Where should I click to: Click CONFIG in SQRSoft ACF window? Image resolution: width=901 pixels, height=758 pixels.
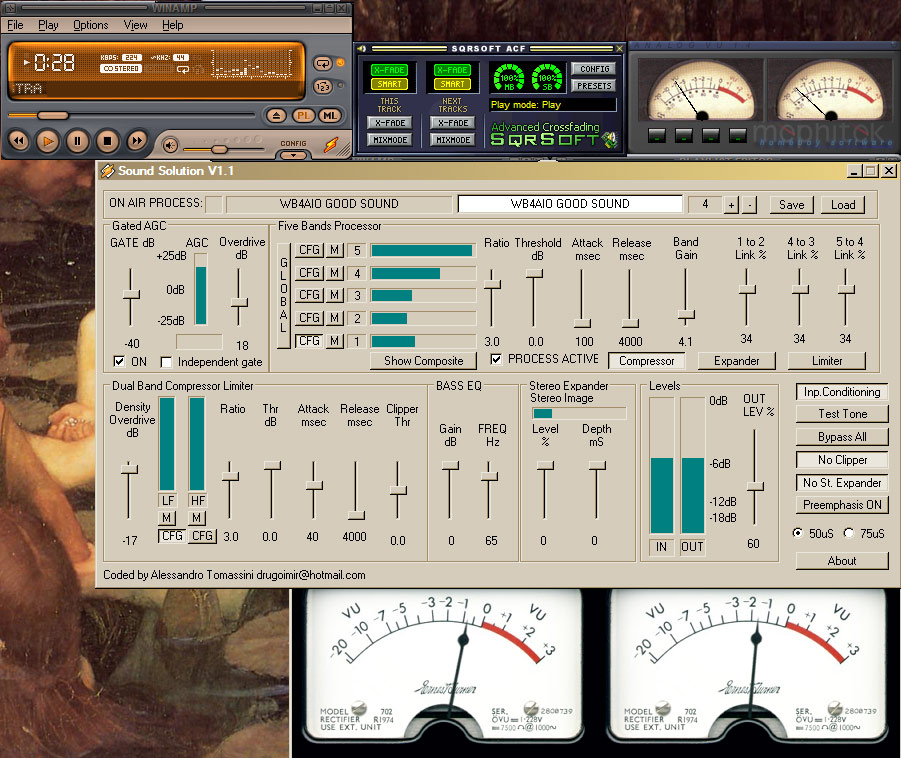[594, 69]
